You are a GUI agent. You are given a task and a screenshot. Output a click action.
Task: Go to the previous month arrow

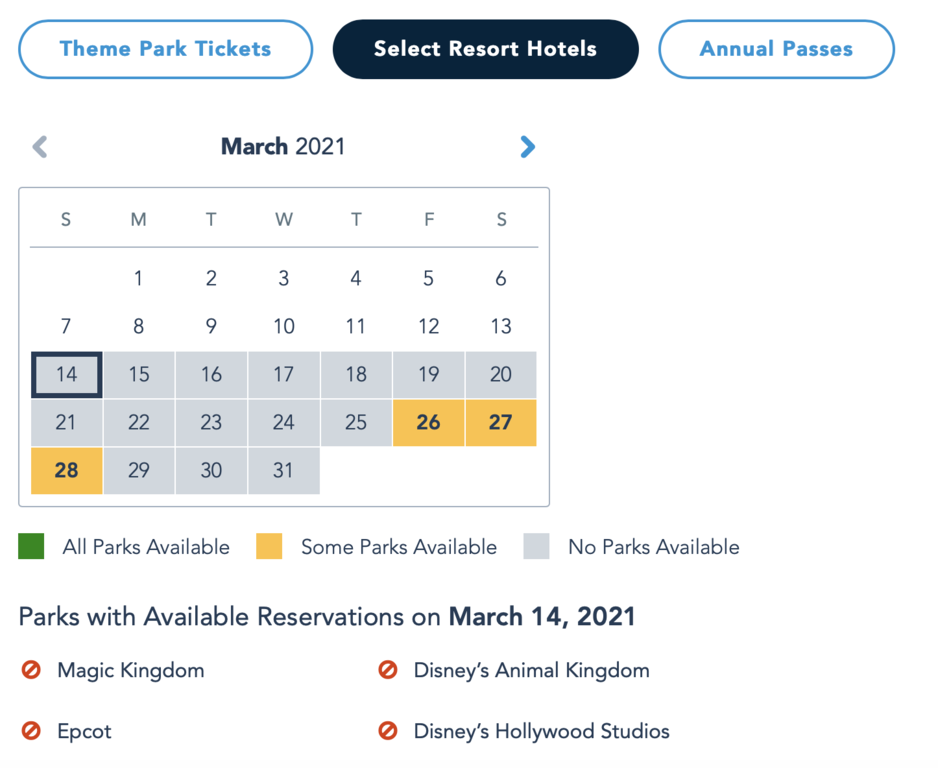40,147
